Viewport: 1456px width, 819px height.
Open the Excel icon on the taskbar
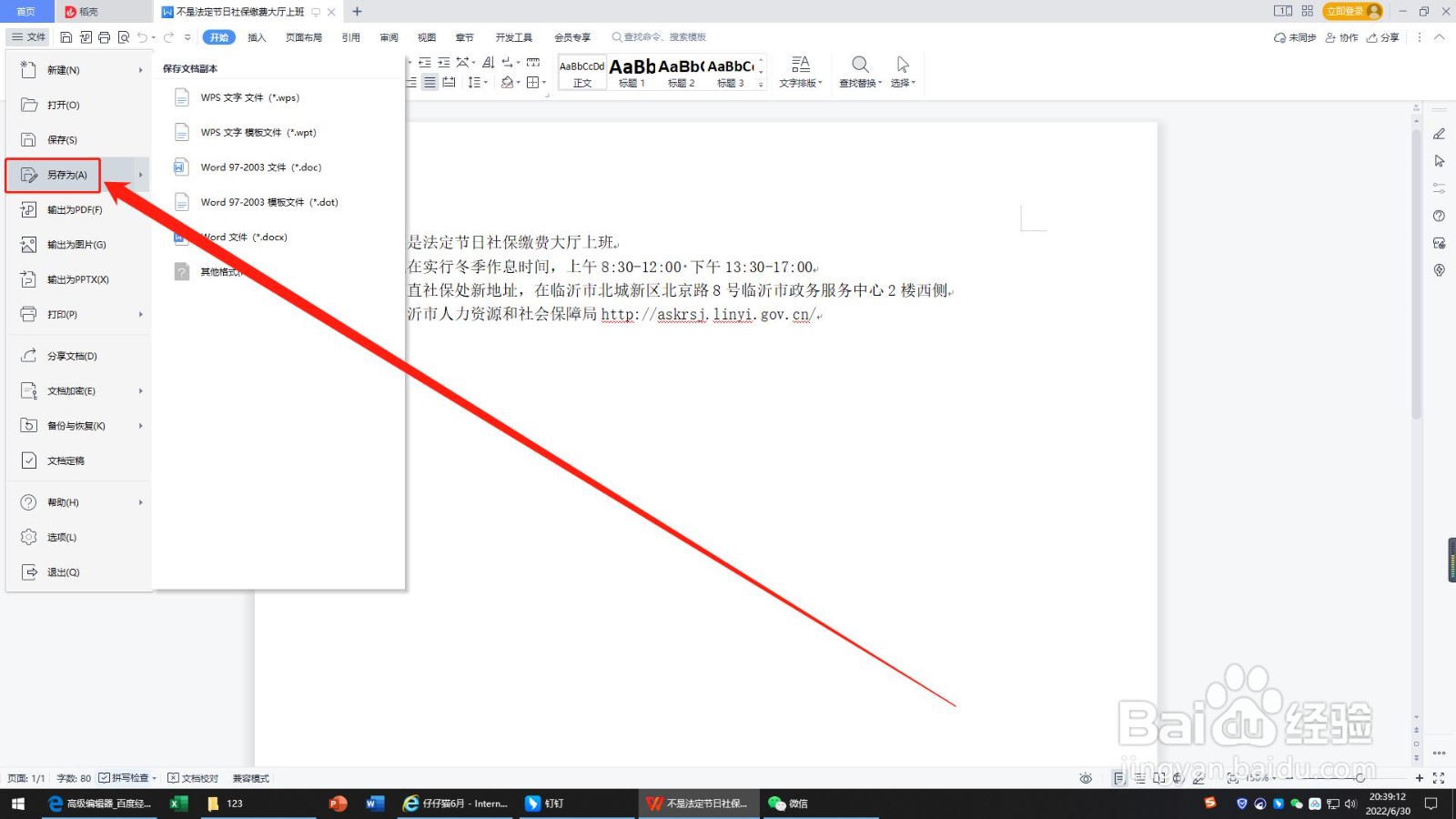(178, 804)
